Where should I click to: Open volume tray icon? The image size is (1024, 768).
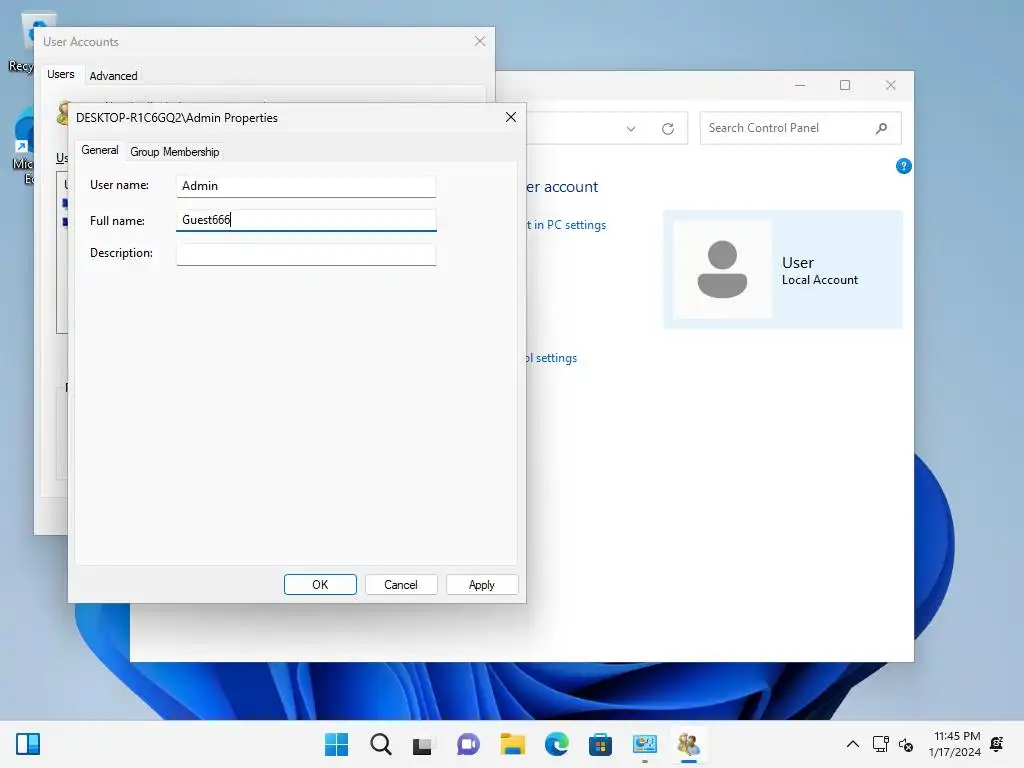click(906, 744)
